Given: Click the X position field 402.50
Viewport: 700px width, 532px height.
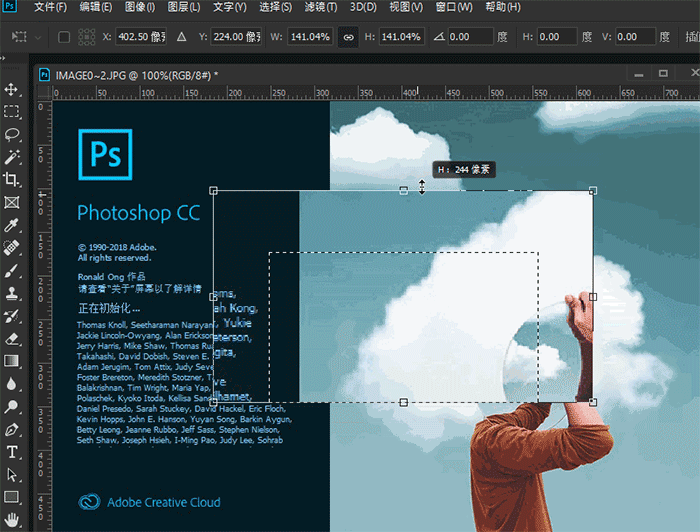Looking at the screenshot, I should click(x=141, y=37).
